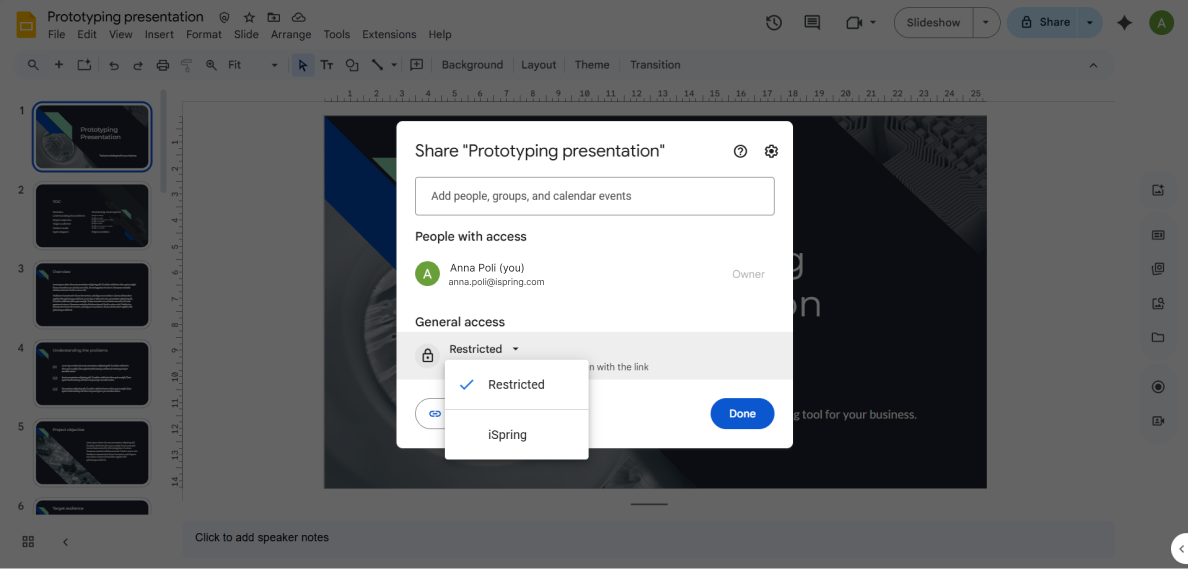Click the Share button in header
Image resolution: width=1188 pixels, height=569 pixels.
click(x=1044, y=23)
